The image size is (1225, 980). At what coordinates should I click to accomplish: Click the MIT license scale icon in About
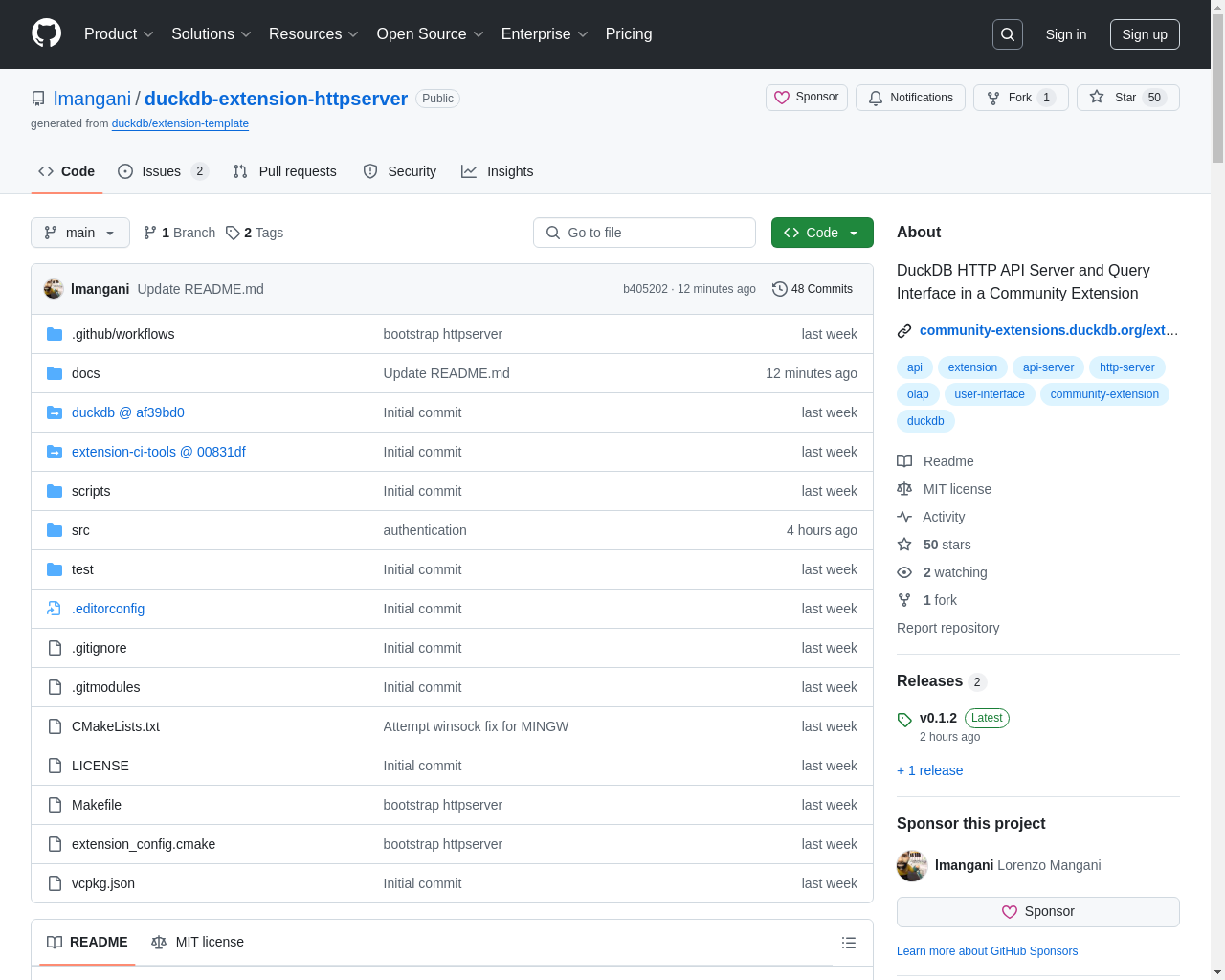click(x=904, y=489)
